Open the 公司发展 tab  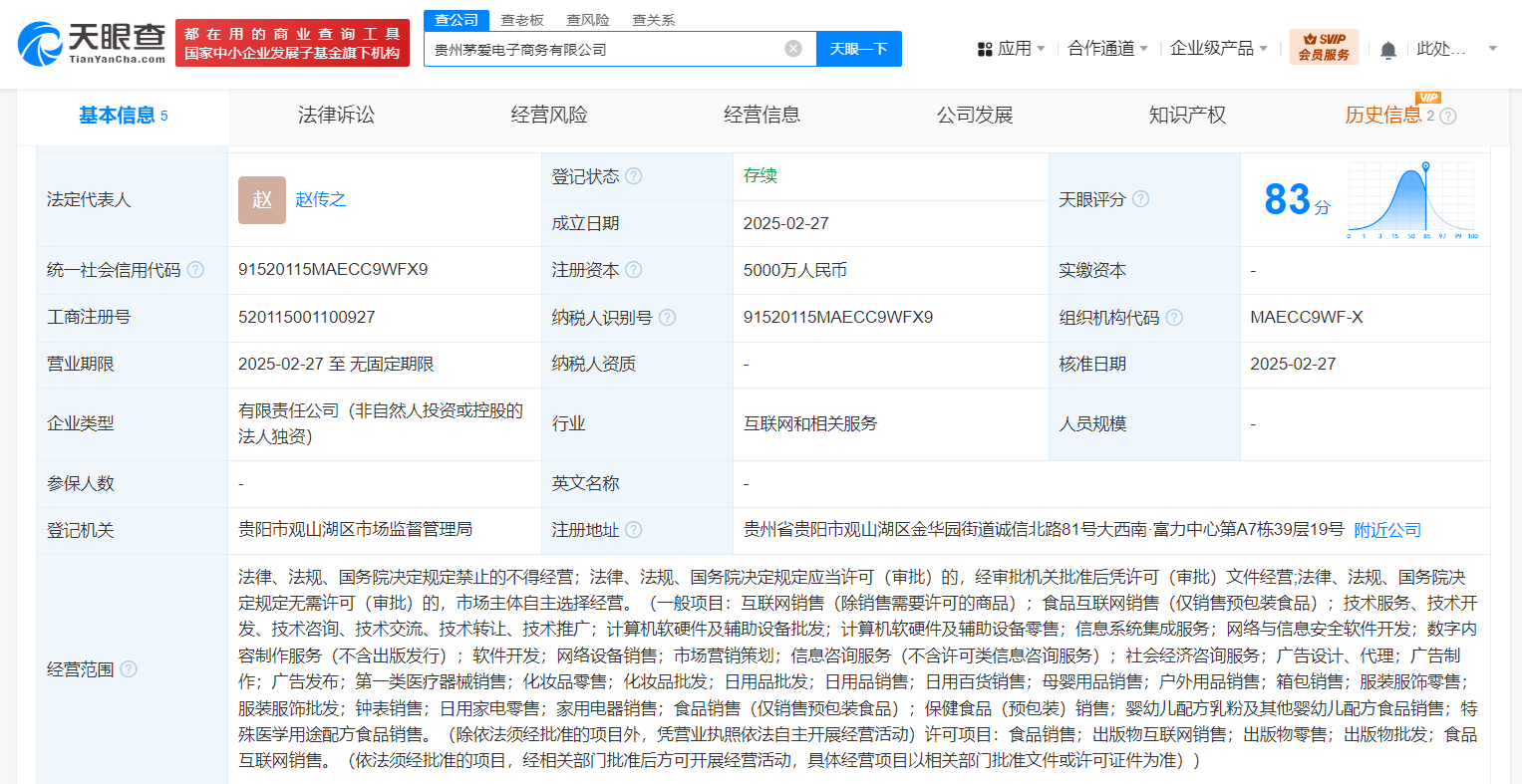(974, 115)
